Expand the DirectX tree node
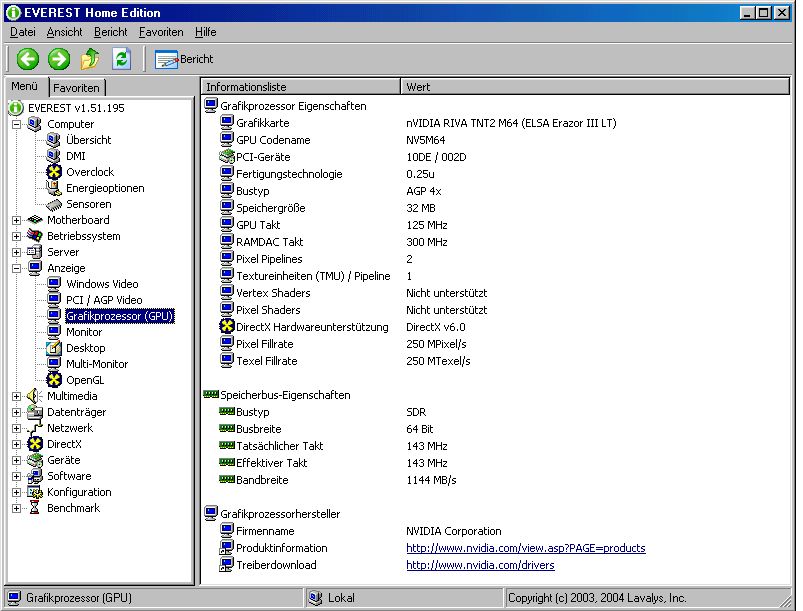 tap(16, 444)
